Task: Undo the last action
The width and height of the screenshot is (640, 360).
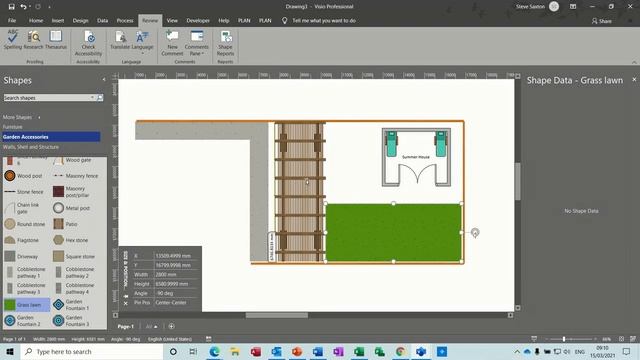Action: [x=23, y=7]
